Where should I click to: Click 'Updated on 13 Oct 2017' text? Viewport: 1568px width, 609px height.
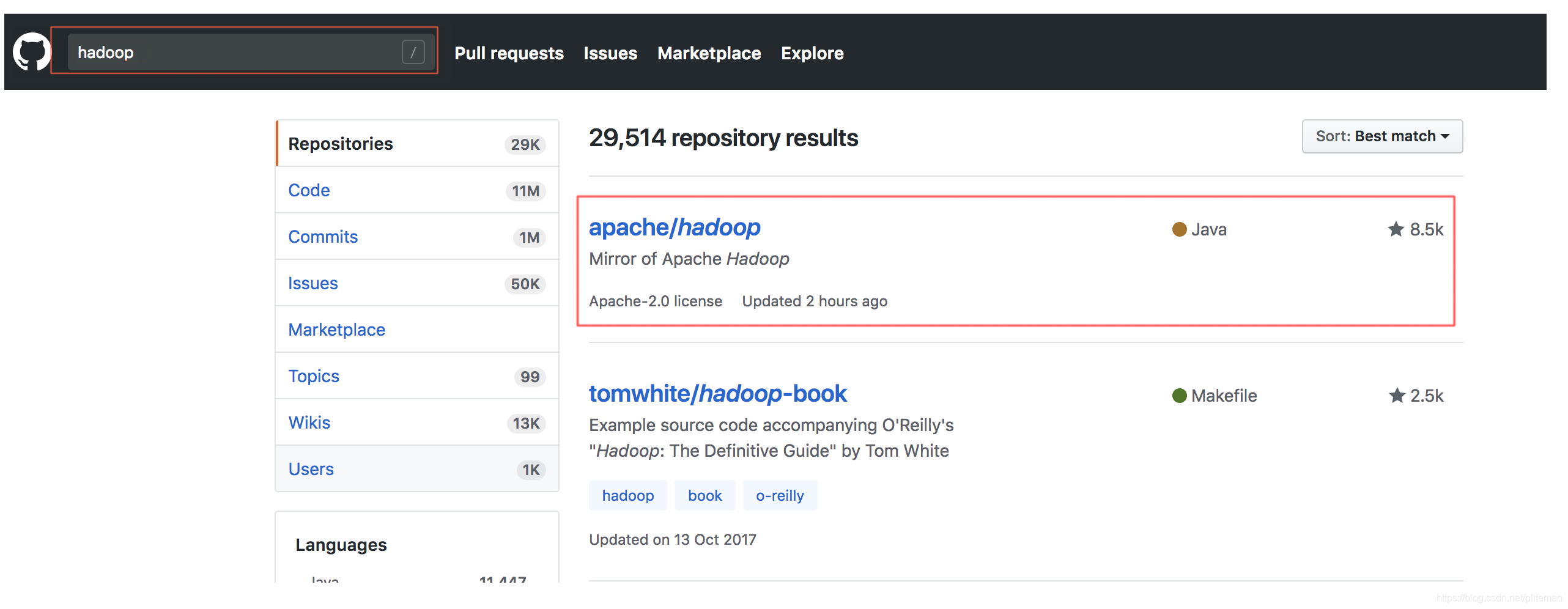673,539
